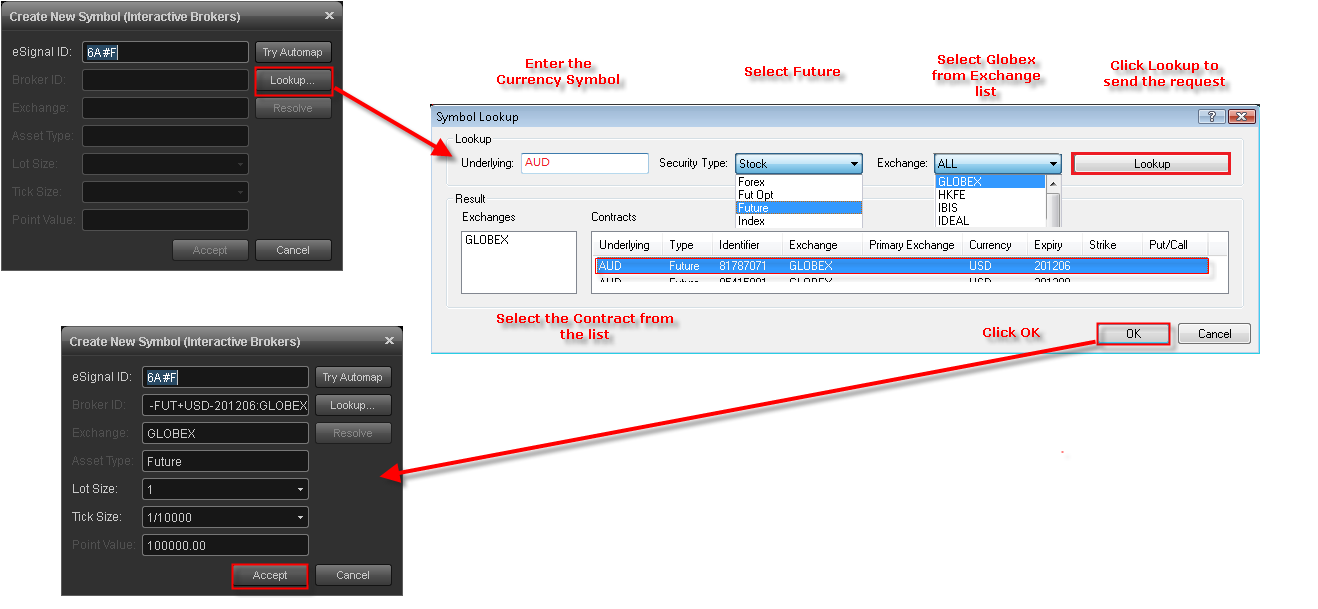Click Exchange field showing GLOBEX in bottom dialog
The image size is (1318, 609).
225,433
